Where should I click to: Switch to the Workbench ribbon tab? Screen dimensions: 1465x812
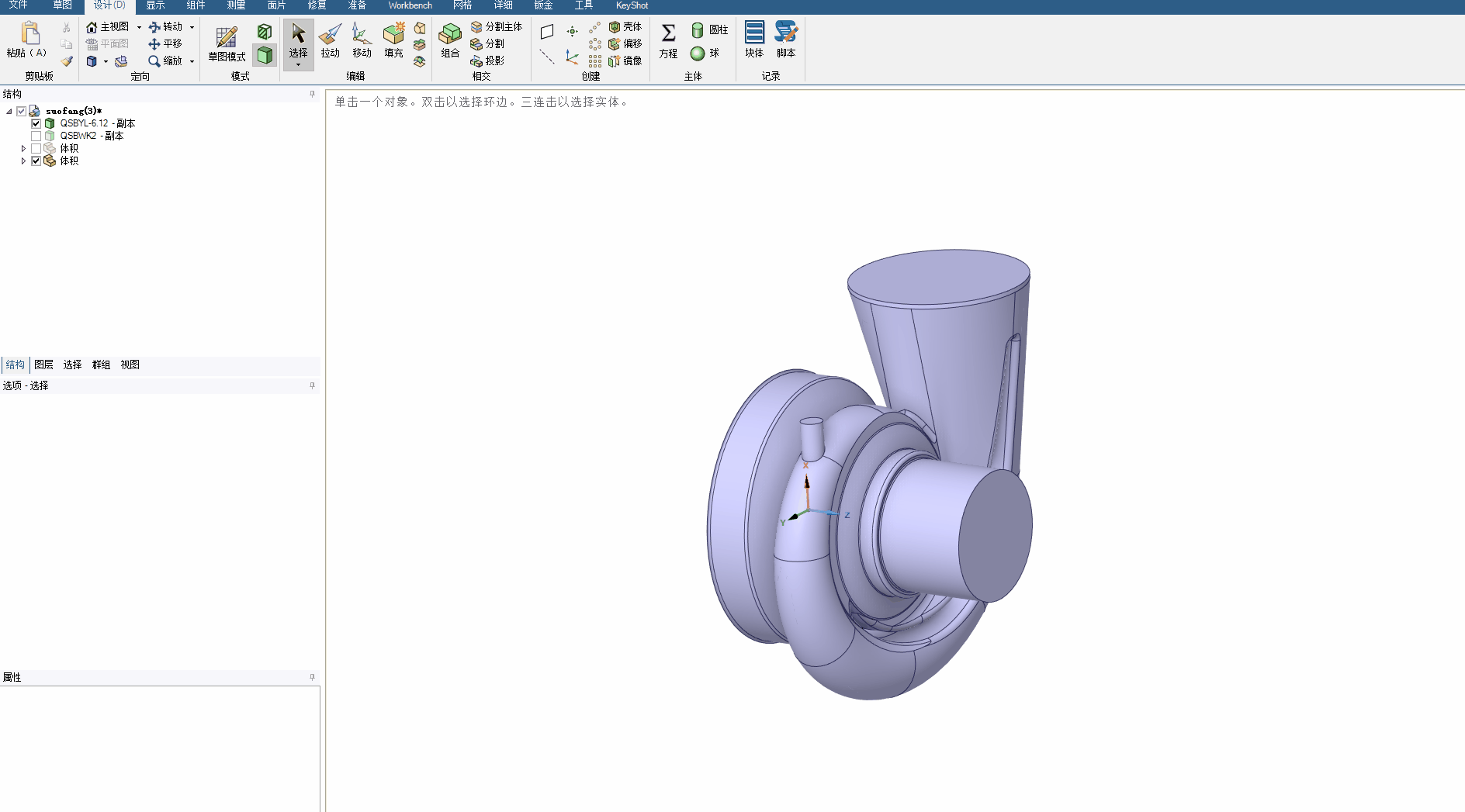410,5
